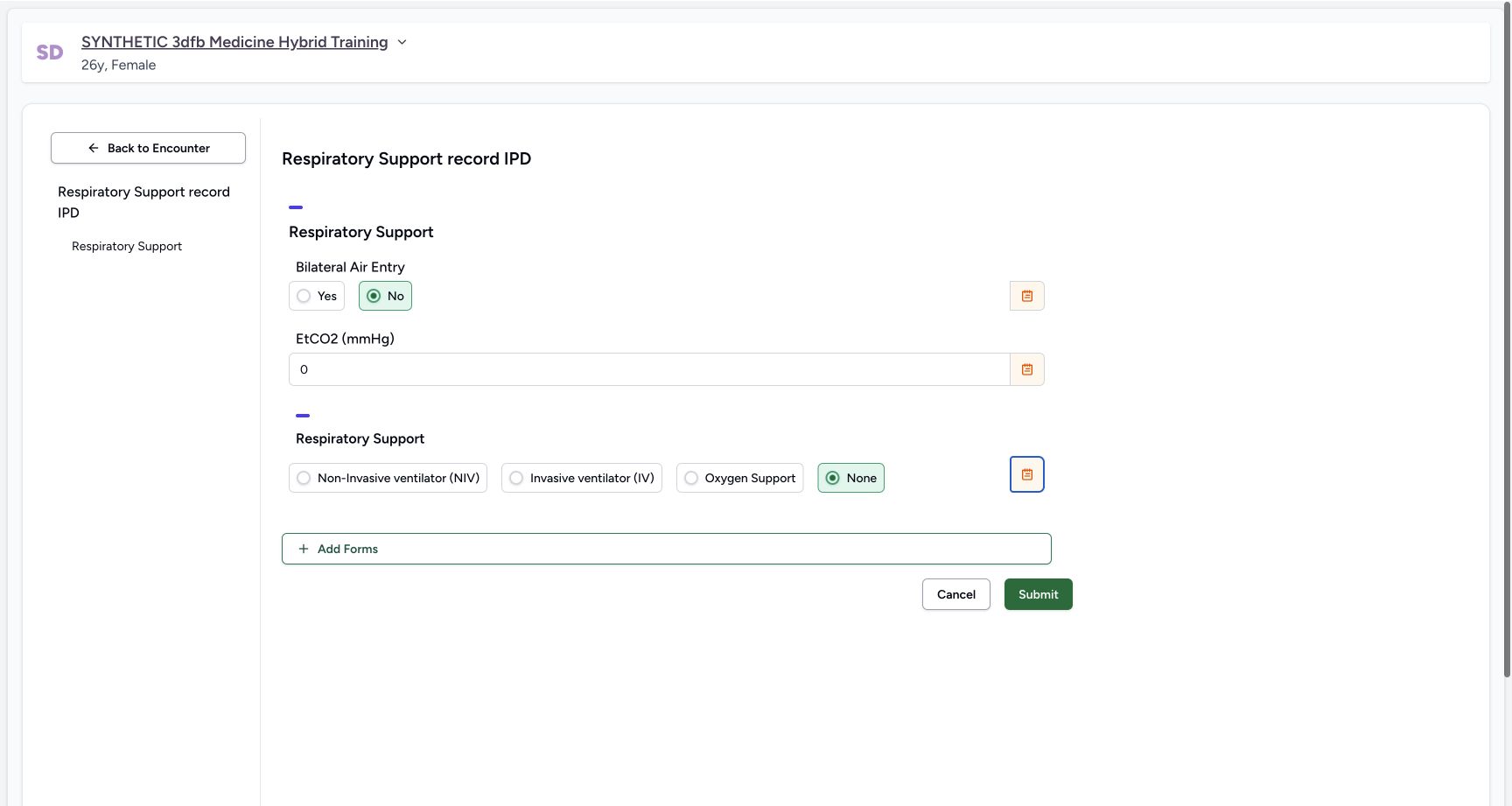Jump to Respiratory Support sidebar section
The image size is (1512, 806).
pyautogui.click(x=127, y=246)
